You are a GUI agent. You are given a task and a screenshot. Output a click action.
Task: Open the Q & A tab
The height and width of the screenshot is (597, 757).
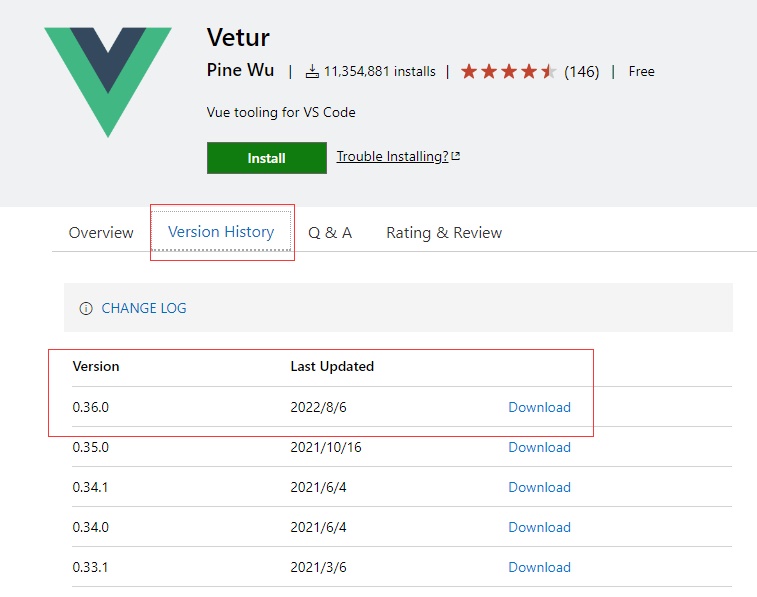pyautogui.click(x=330, y=233)
